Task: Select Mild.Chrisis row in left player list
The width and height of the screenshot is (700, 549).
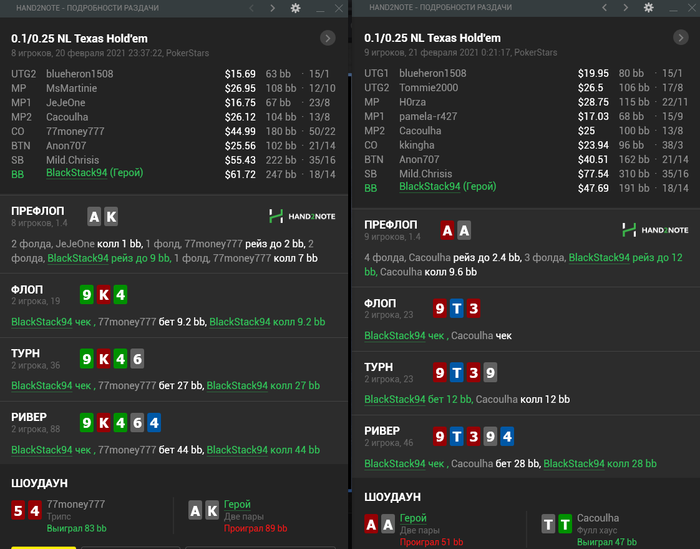Action: pyautogui.click(x=173, y=160)
